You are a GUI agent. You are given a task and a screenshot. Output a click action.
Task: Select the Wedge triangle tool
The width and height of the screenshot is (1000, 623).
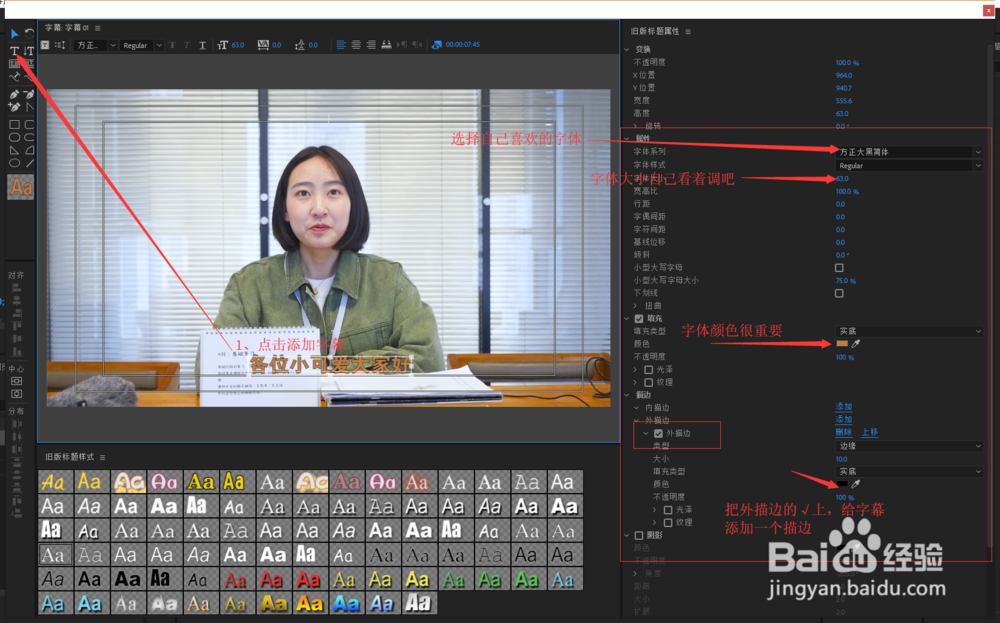14,150
